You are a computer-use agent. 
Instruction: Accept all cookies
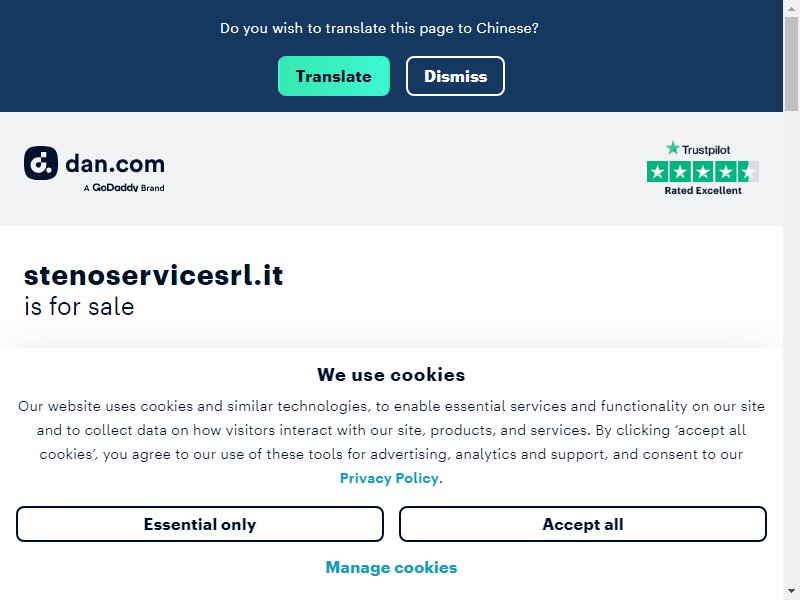tap(583, 524)
